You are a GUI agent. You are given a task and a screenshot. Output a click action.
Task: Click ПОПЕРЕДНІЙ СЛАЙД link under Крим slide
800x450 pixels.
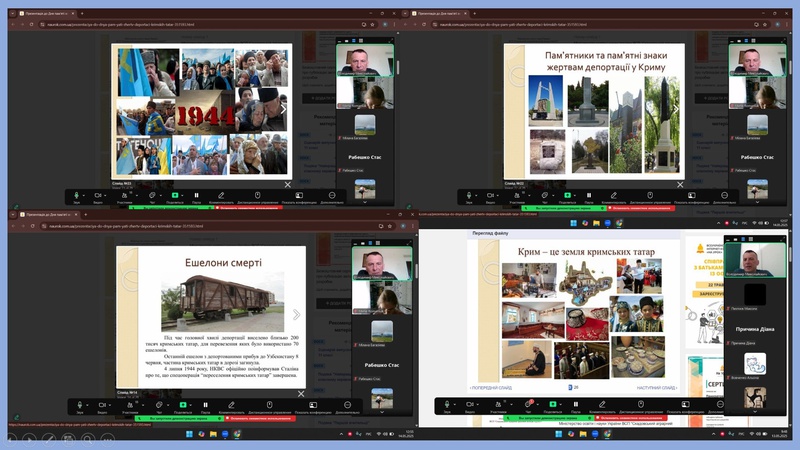point(490,388)
